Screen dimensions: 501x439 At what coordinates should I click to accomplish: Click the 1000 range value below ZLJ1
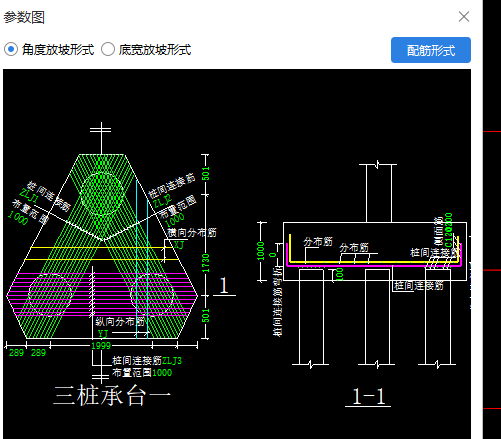coord(18,218)
